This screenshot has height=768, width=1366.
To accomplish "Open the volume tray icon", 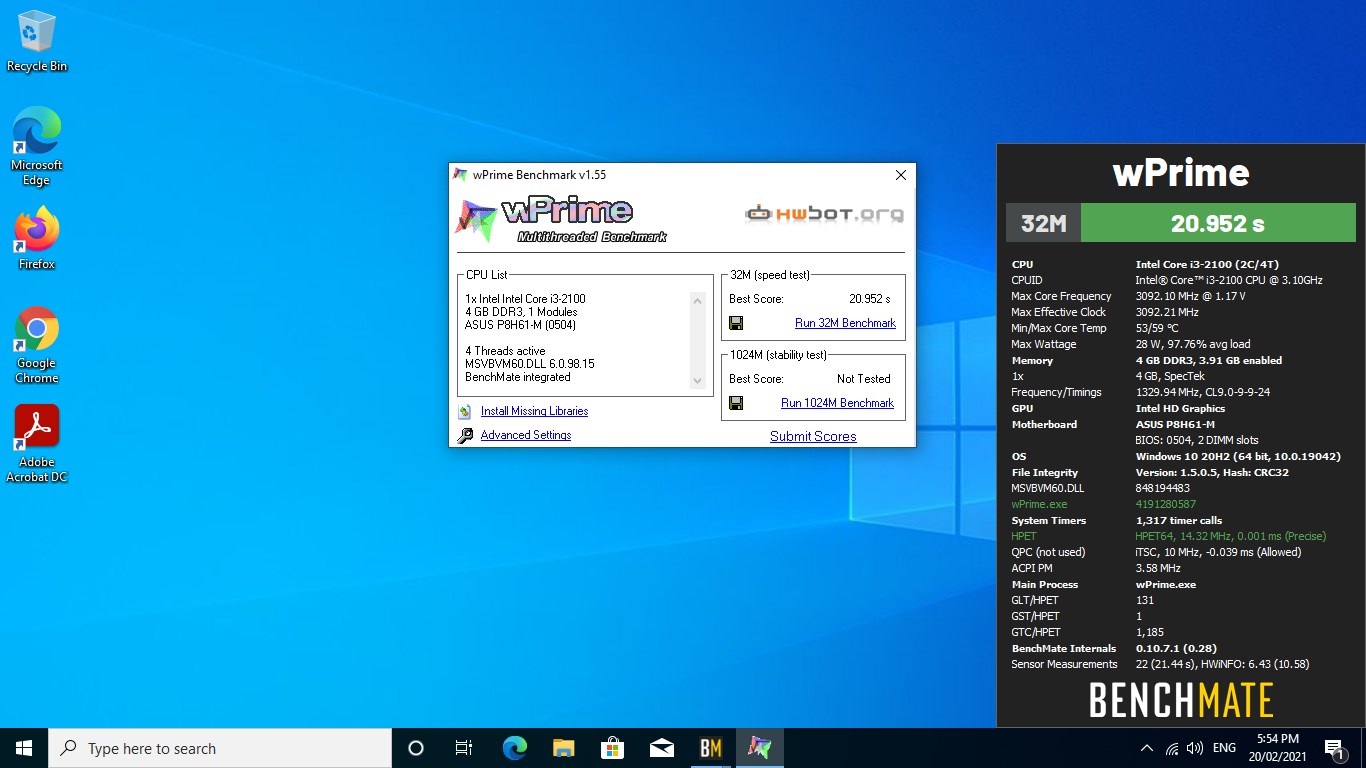I will pyautogui.click(x=1195, y=748).
